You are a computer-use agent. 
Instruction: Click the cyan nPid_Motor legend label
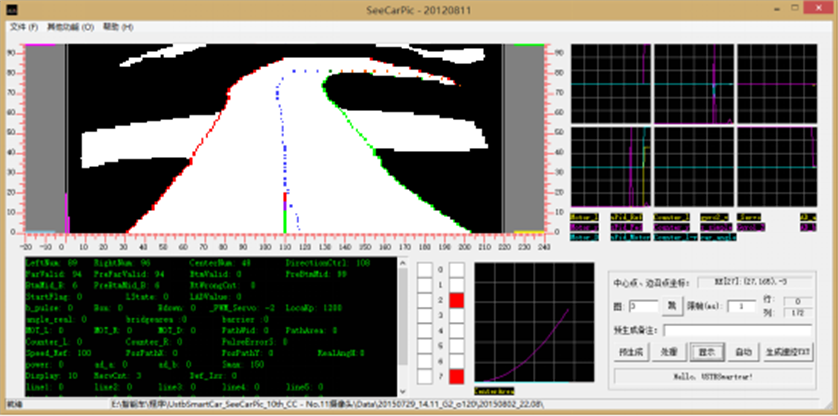[630, 237]
